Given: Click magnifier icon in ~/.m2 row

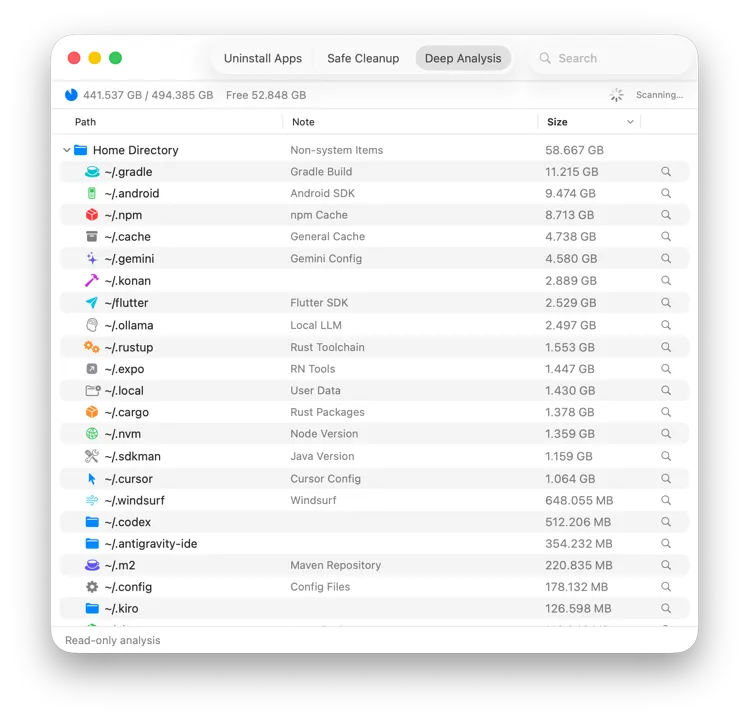Looking at the screenshot, I should 666,565.
